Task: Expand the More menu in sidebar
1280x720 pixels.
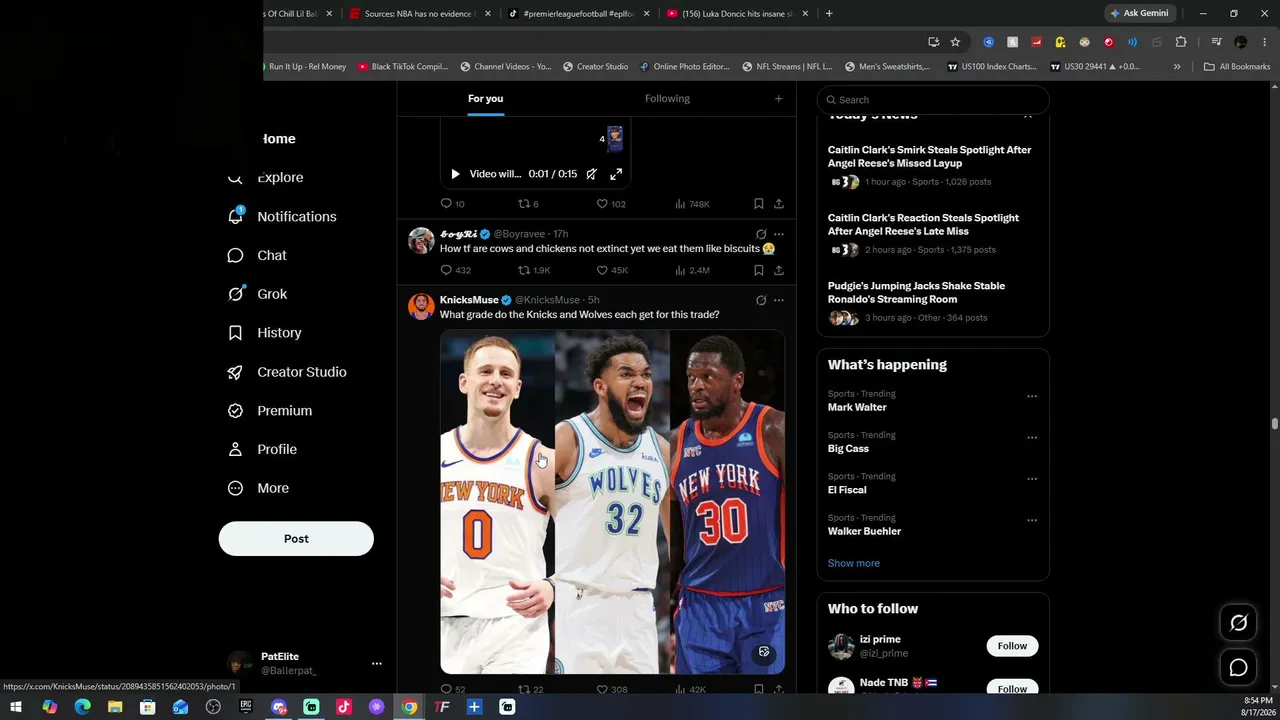Action: coord(258,488)
